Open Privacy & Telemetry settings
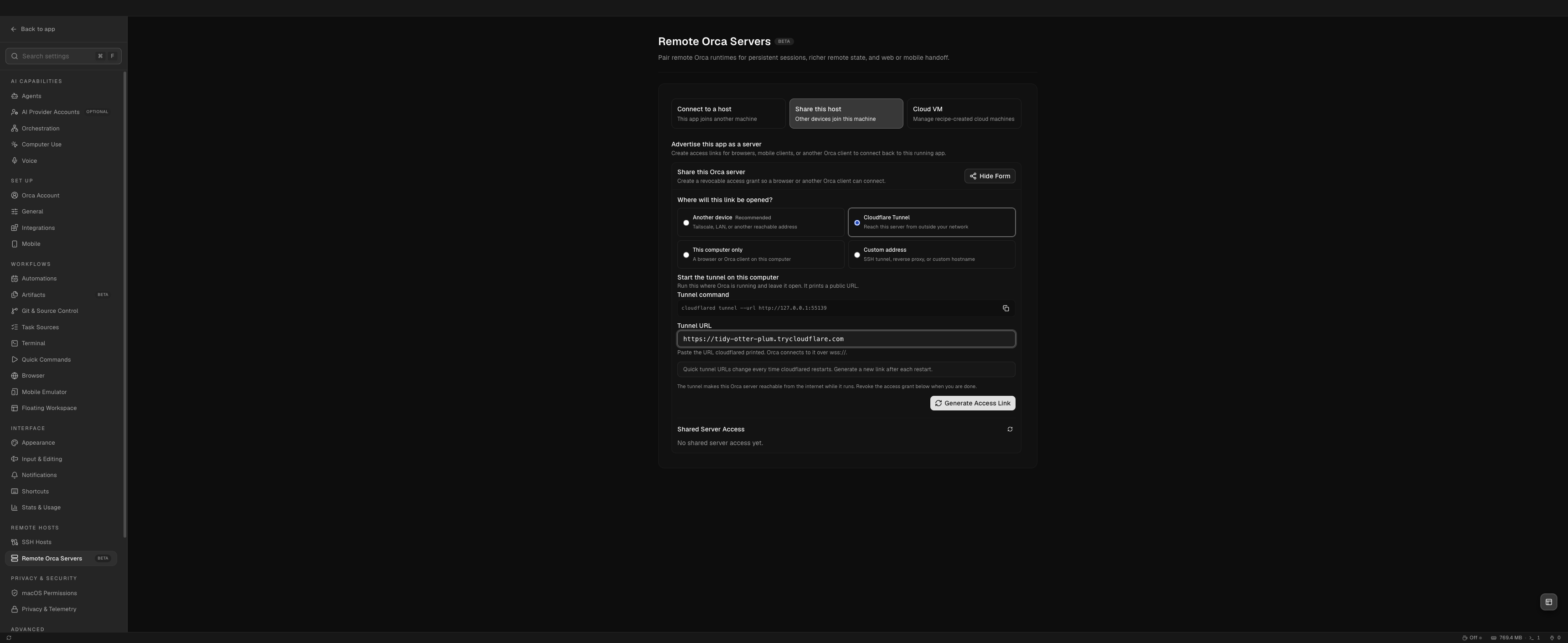This screenshot has height=643, width=1568. point(61,609)
